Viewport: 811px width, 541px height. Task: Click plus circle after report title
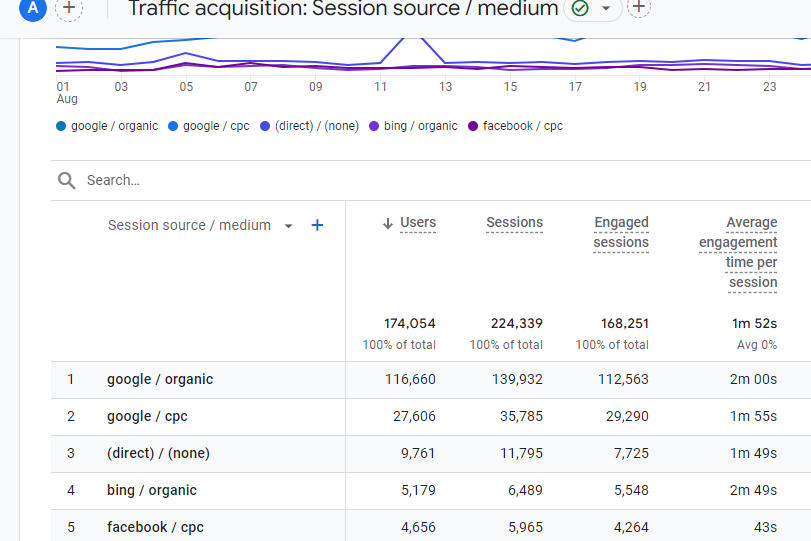click(639, 7)
